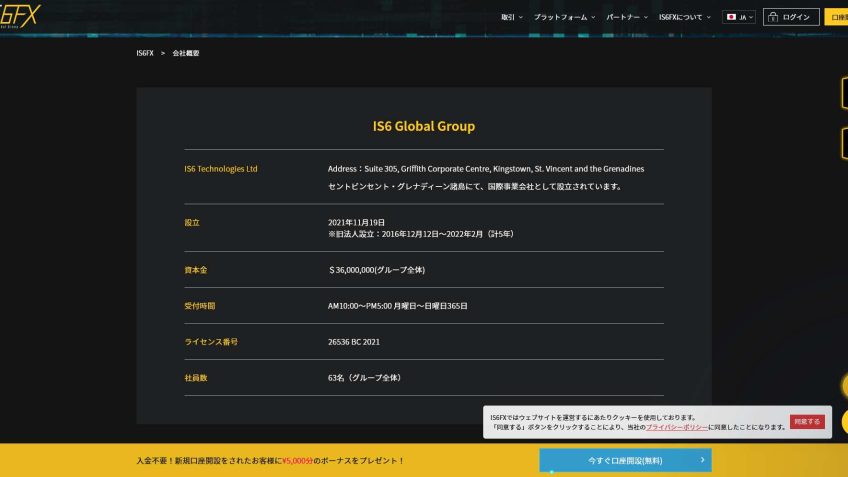The image size is (848, 477).
Task: Expand the プラットフォーム menu
Action: (x=564, y=17)
